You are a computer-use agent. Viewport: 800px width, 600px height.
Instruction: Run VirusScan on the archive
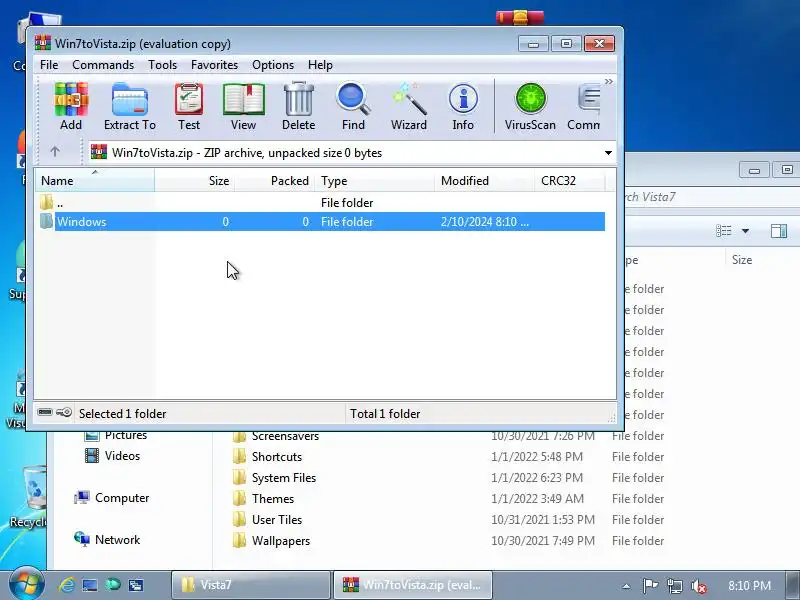[530, 106]
